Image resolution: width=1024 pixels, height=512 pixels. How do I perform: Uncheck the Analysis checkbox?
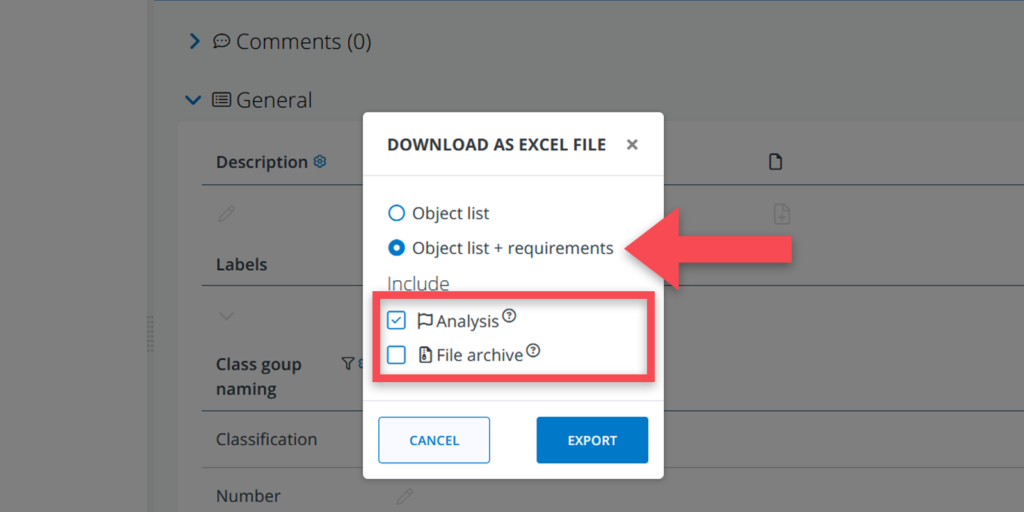(x=396, y=321)
